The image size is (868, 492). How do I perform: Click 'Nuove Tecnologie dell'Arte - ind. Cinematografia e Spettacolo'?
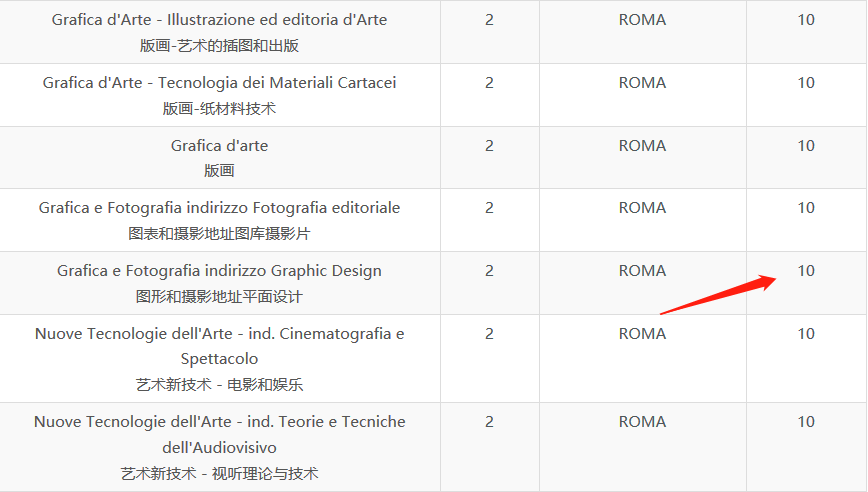[219, 345]
